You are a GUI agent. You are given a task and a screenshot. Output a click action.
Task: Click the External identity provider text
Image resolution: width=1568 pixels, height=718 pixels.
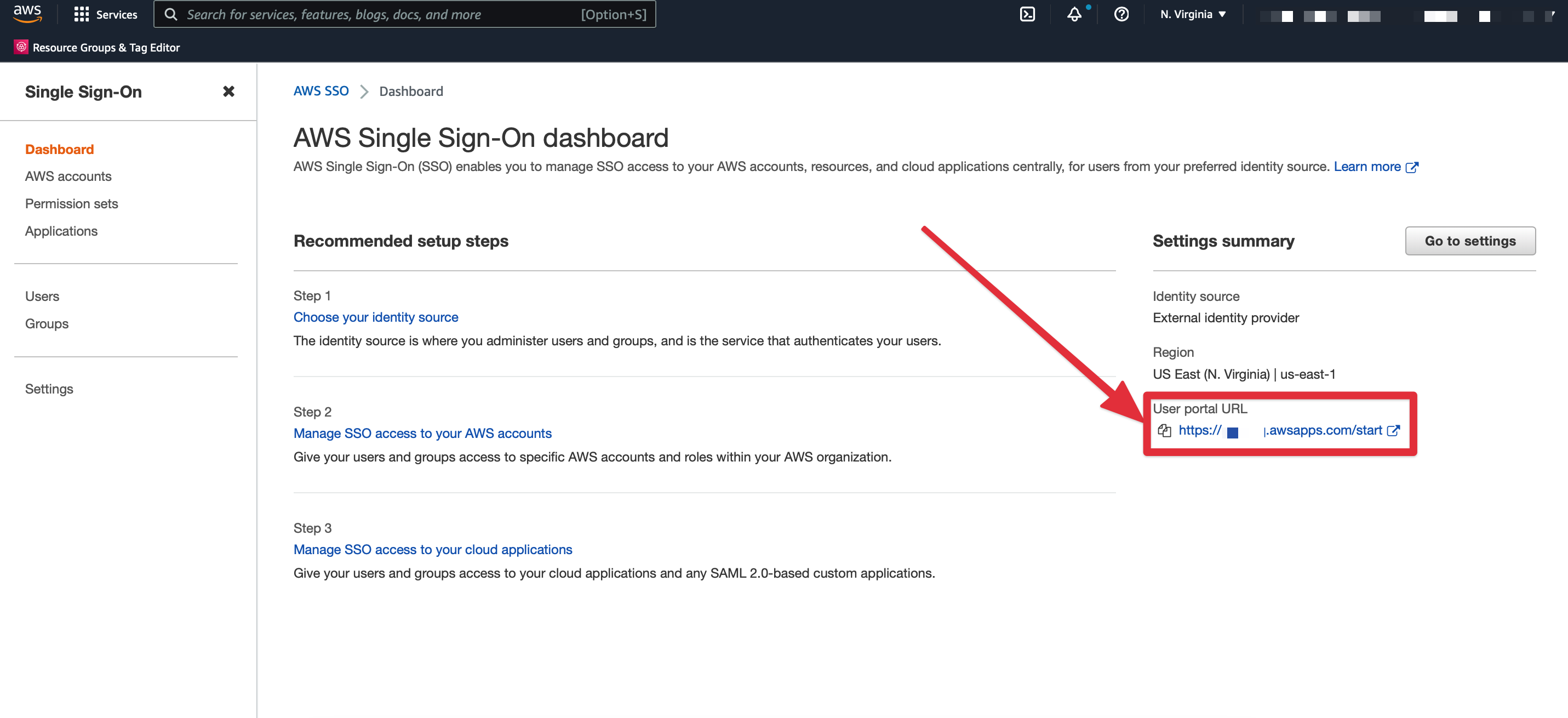tap(1225, 318)
